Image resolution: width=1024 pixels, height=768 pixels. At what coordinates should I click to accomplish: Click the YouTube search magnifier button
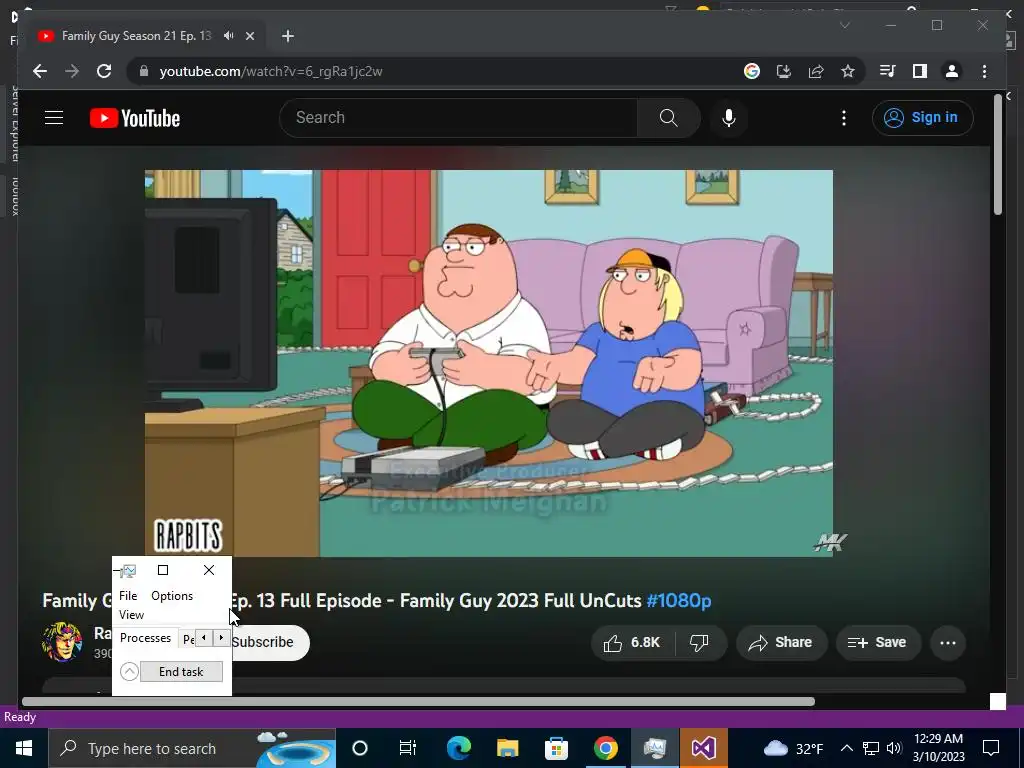pyautogui.click(x=669, y=118)
